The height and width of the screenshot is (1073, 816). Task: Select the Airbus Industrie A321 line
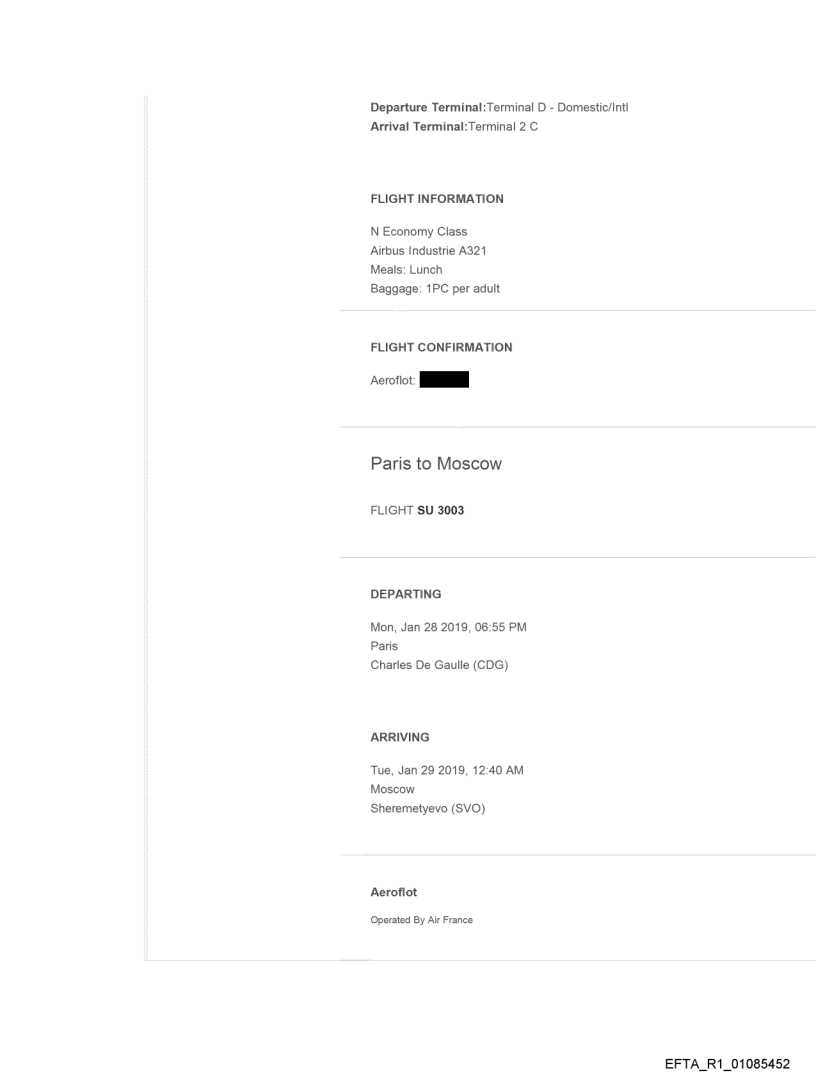(428, 251)
